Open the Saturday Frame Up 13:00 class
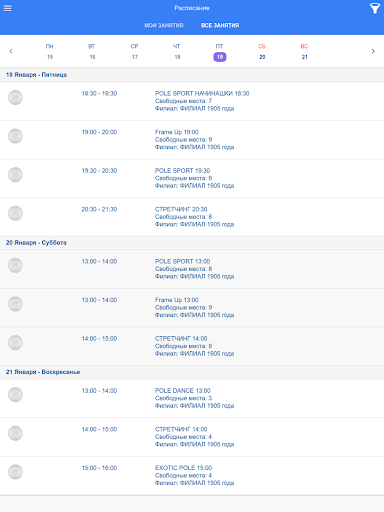This screenshot has width=384, height=512. pyautogui.click(x=192, y=308)
